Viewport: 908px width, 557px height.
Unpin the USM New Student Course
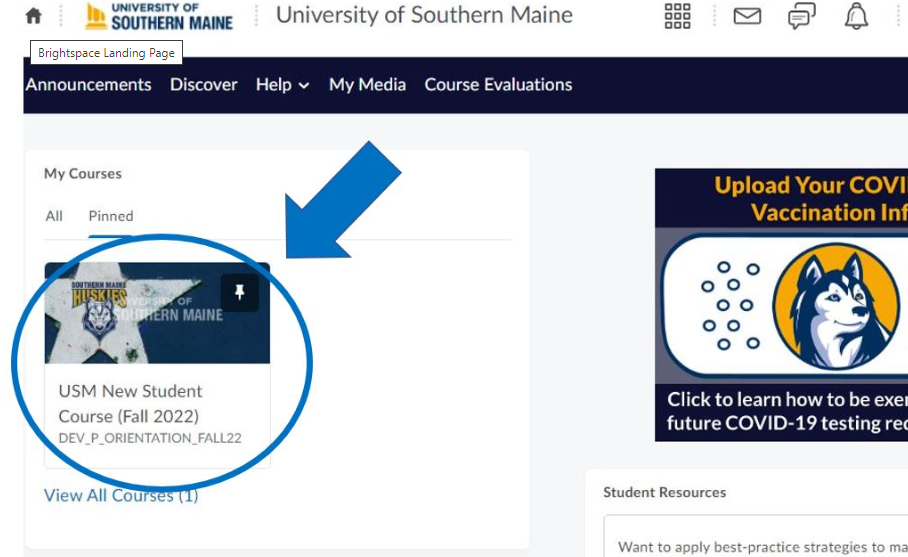click(x=240, y=293)
